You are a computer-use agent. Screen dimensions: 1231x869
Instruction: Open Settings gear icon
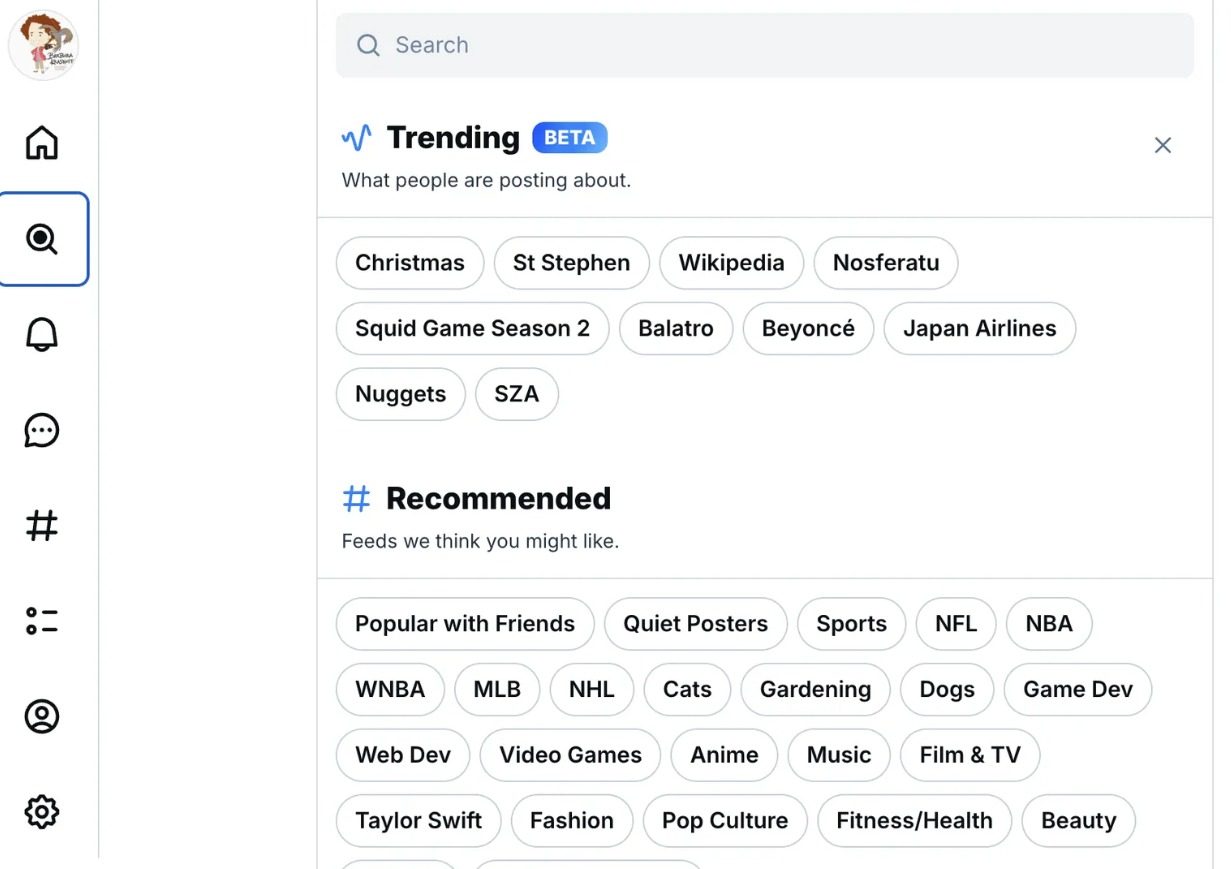42,811
